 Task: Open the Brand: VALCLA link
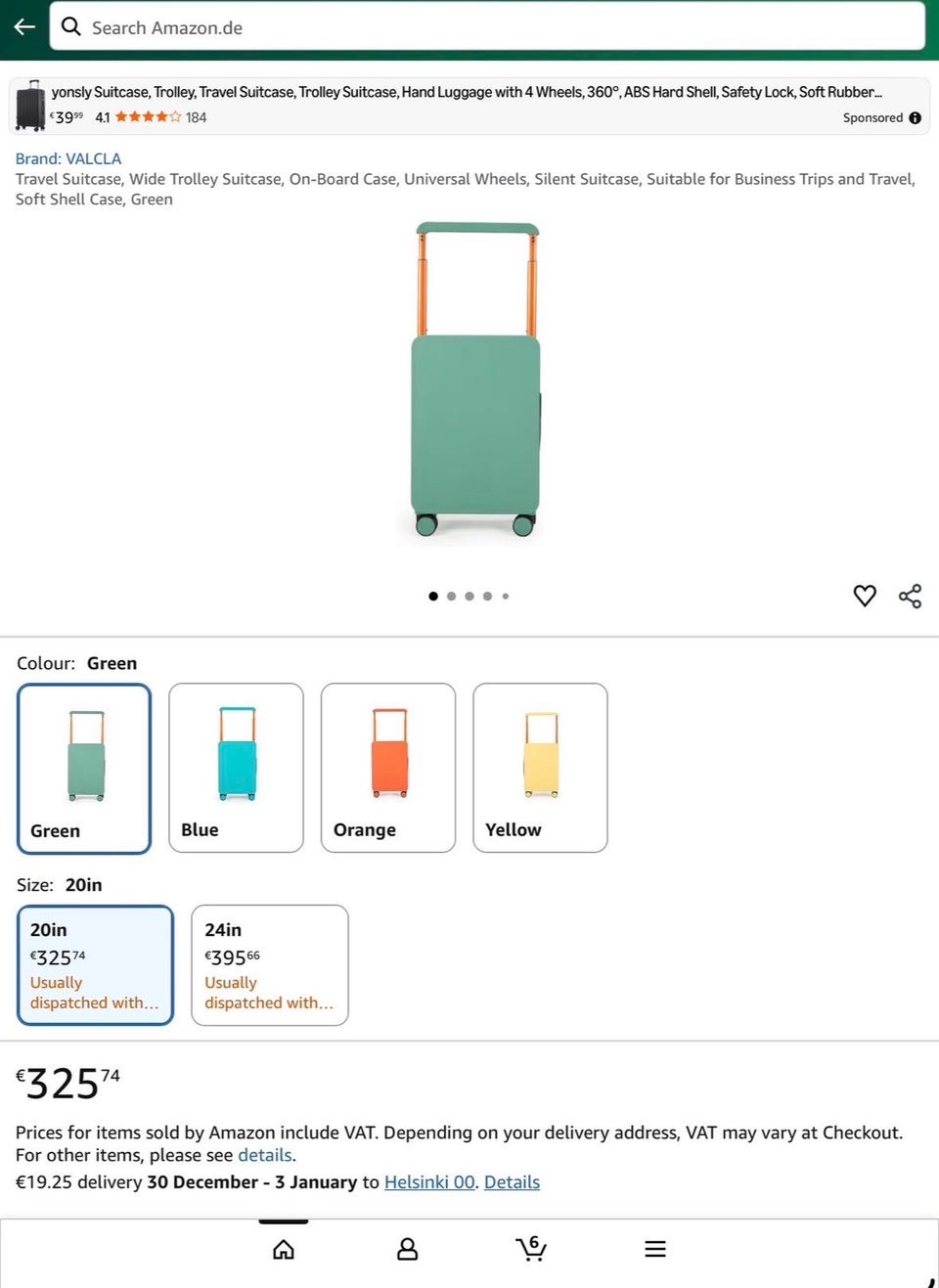pyautogui.click(x=68, y=158)
